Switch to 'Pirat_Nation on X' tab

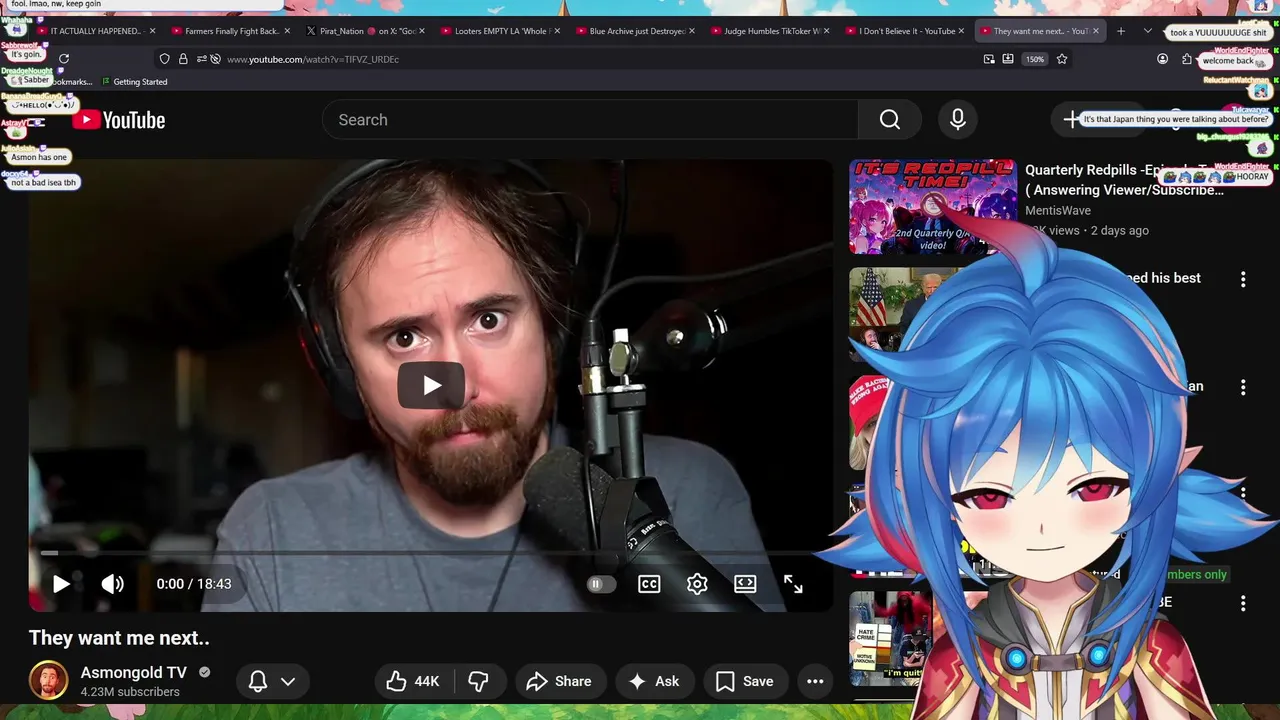pyautogui.click(x=366, y=31)
